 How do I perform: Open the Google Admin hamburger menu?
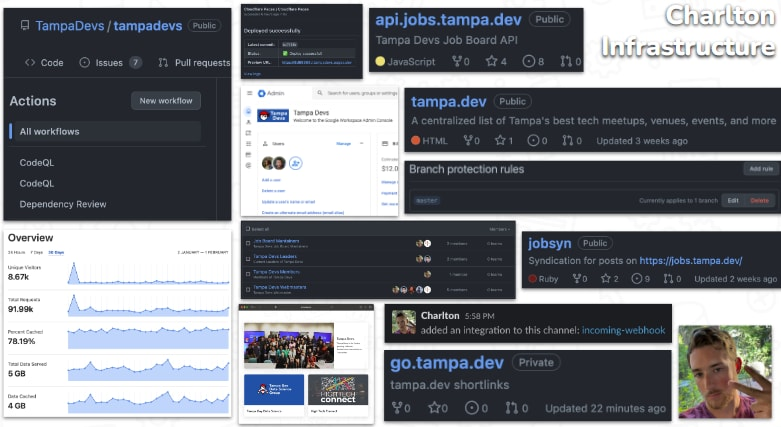[249, 93]
